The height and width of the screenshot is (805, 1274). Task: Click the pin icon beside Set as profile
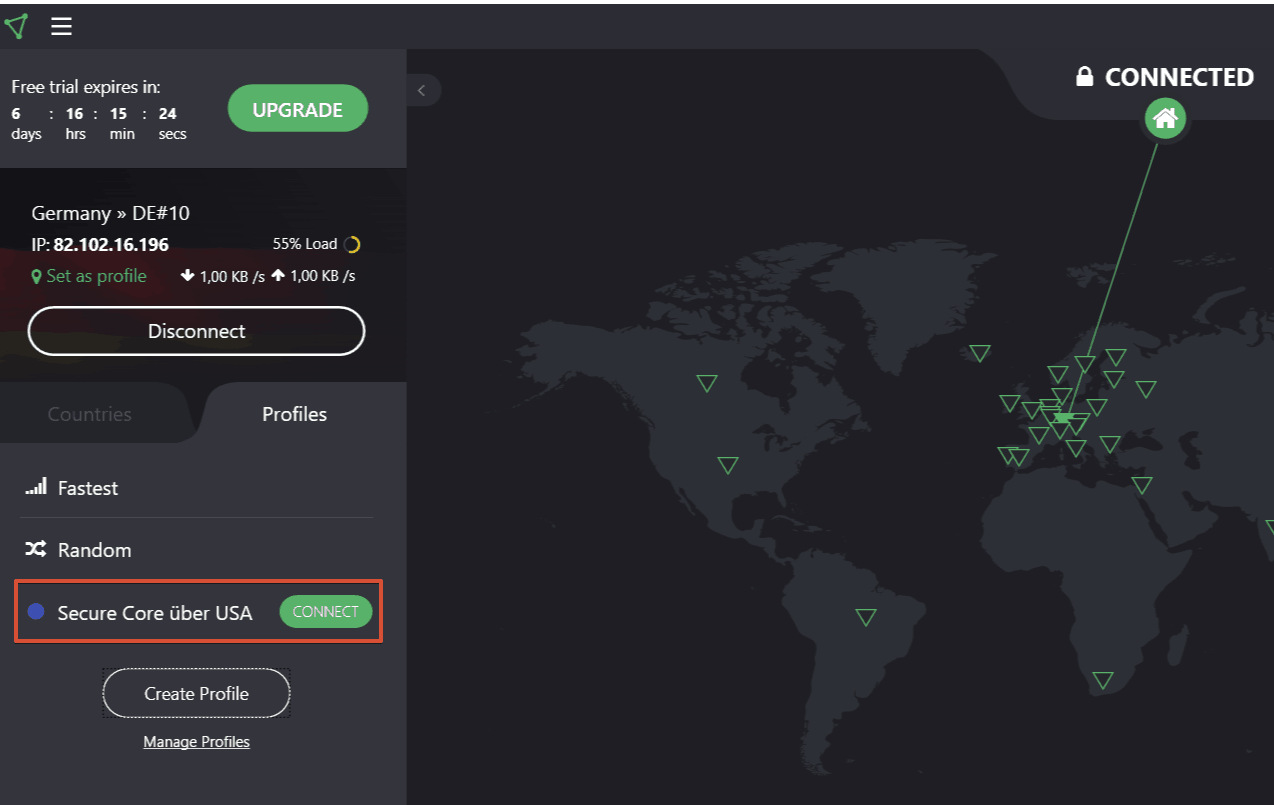[37, 277]
